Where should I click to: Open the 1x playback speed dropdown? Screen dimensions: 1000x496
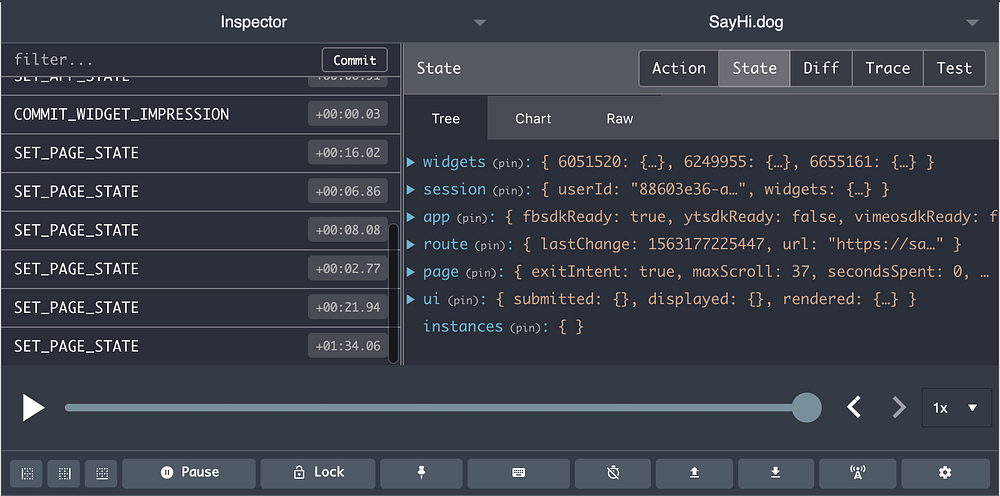click(x=955, y=408)
